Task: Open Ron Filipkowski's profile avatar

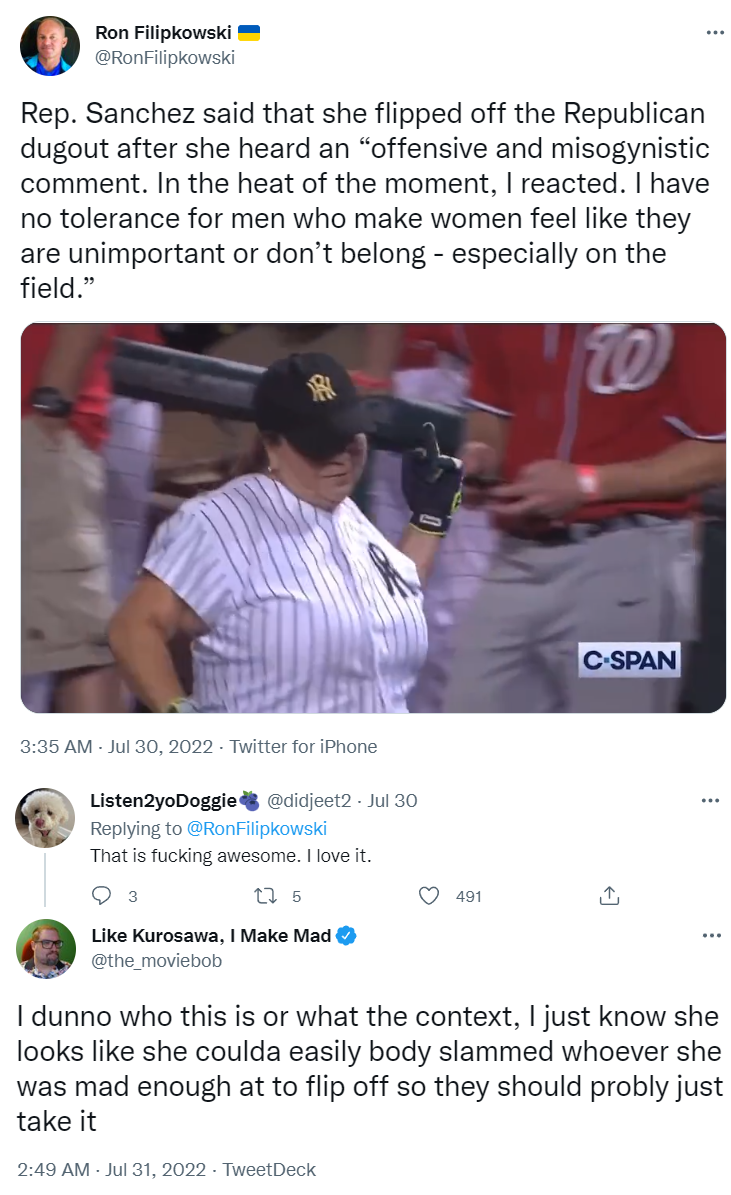Action: click(x=49, y=46)
